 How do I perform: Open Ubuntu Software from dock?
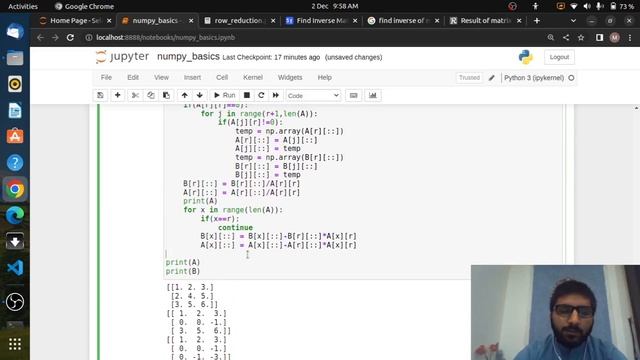click(x=15, y=136)
